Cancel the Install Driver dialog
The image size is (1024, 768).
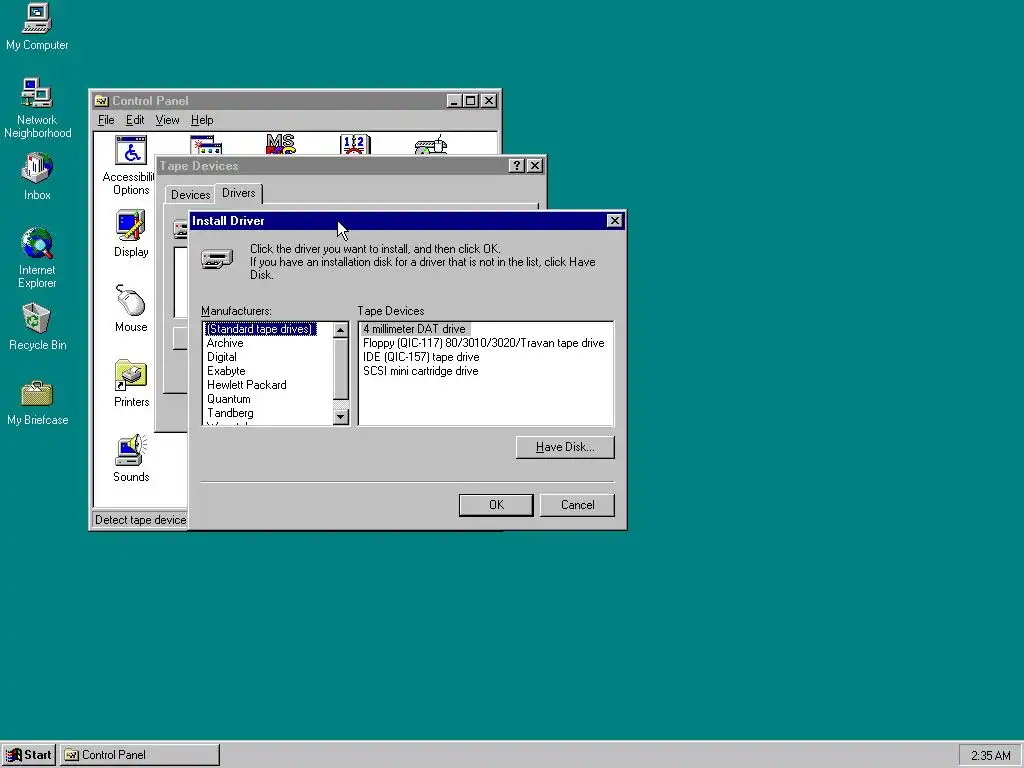pyautogui.click(x=577, y=505)
